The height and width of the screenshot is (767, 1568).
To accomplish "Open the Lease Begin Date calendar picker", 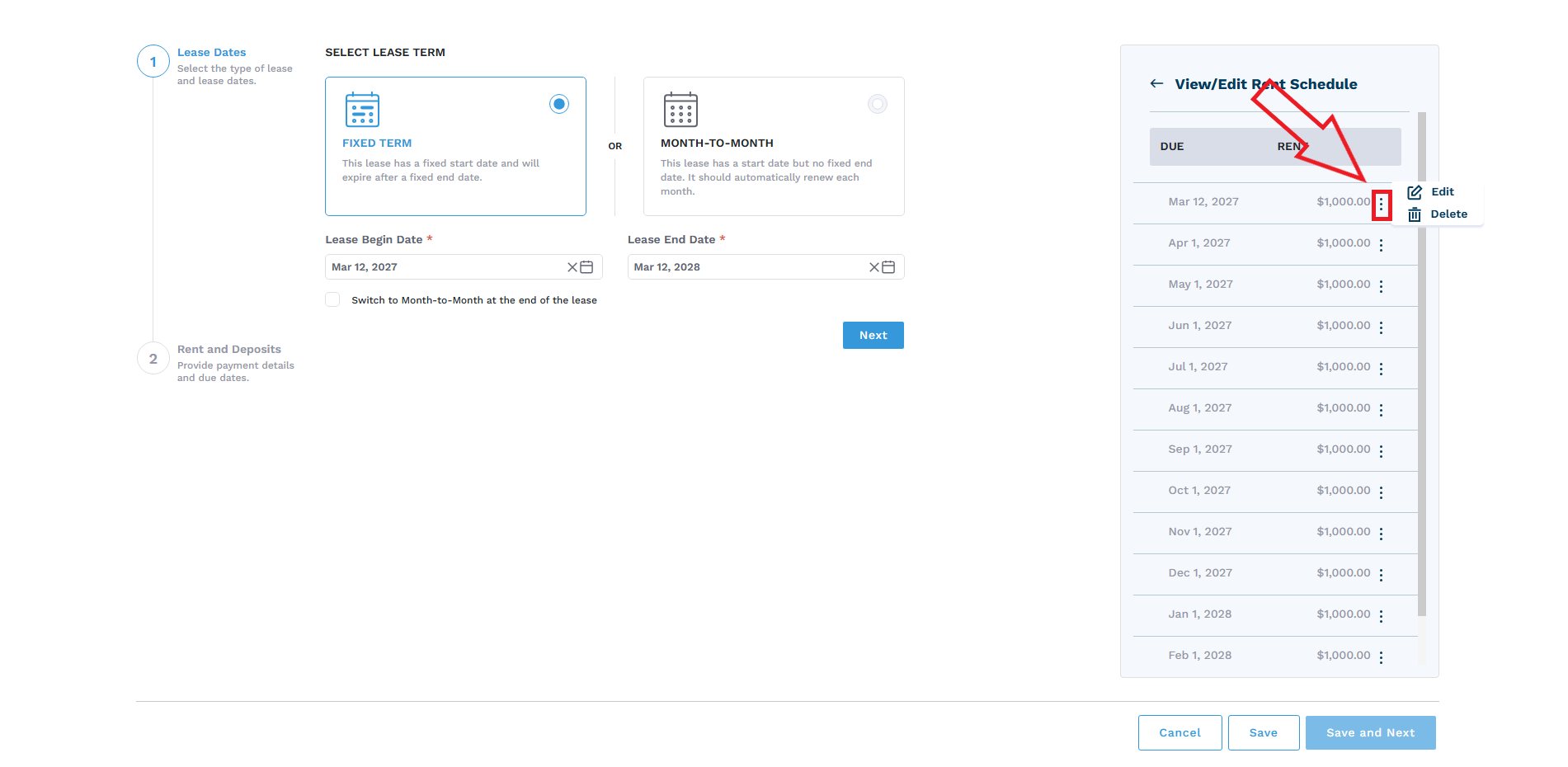I will (x=586, y=267).
